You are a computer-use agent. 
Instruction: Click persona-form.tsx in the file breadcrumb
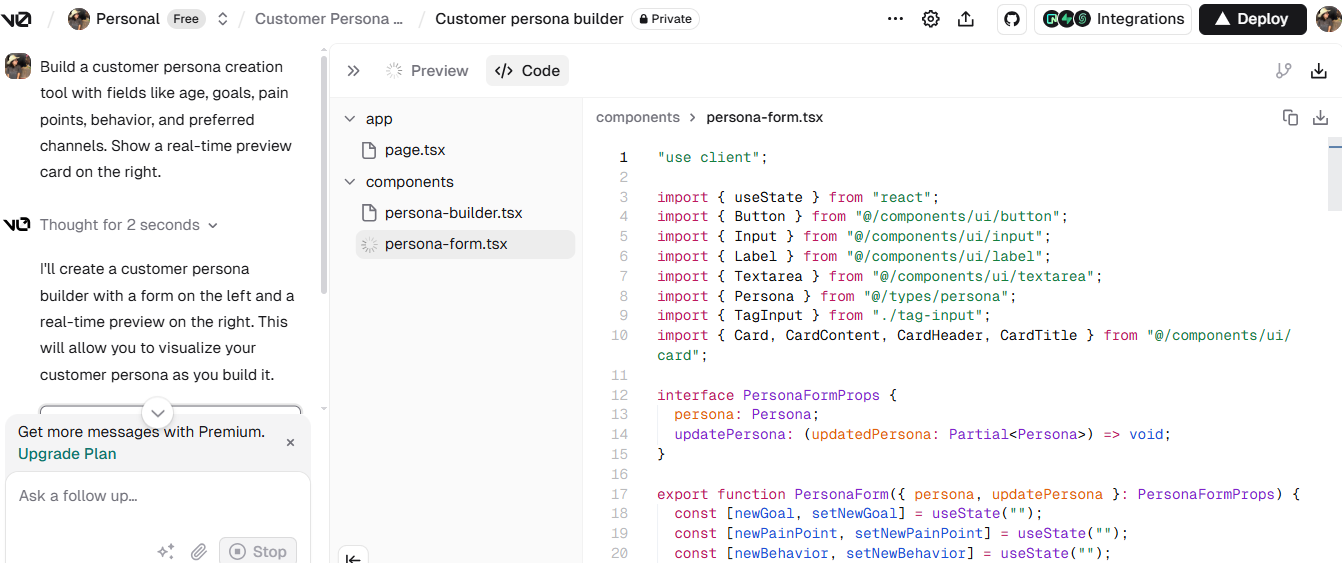coord(765,117)
